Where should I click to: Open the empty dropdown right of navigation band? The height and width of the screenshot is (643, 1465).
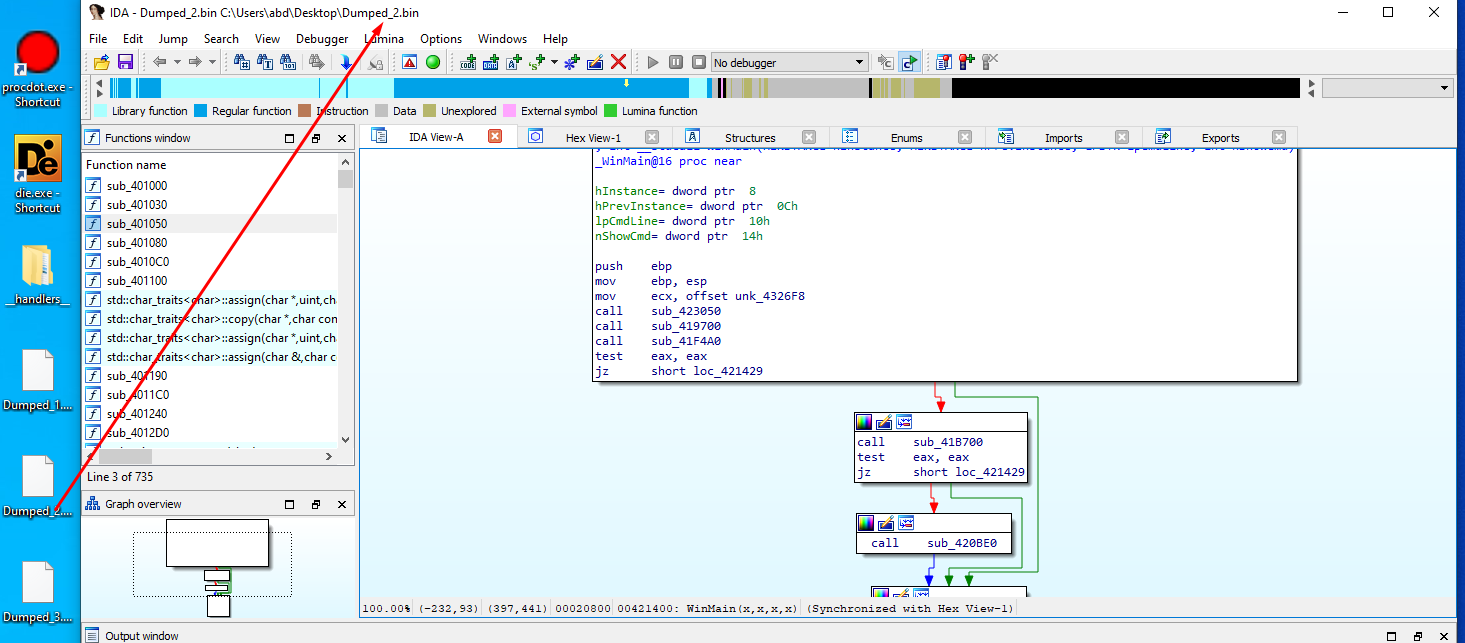tap(1387, 88)
